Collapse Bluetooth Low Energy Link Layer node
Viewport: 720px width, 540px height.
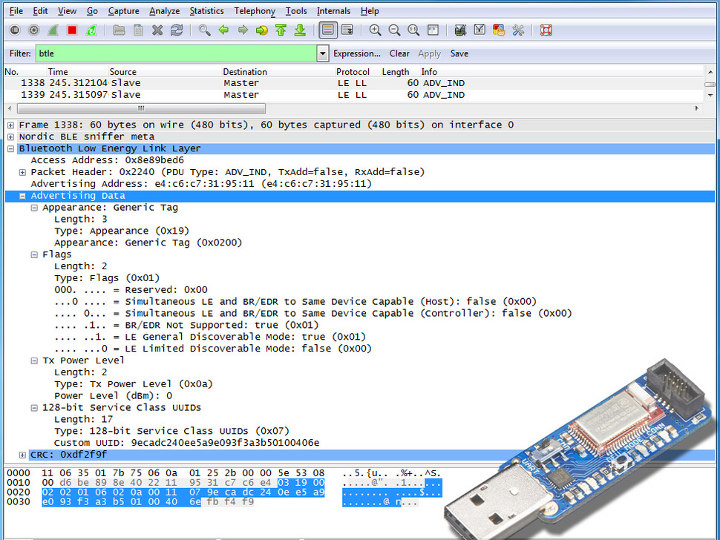coord(11,149)
